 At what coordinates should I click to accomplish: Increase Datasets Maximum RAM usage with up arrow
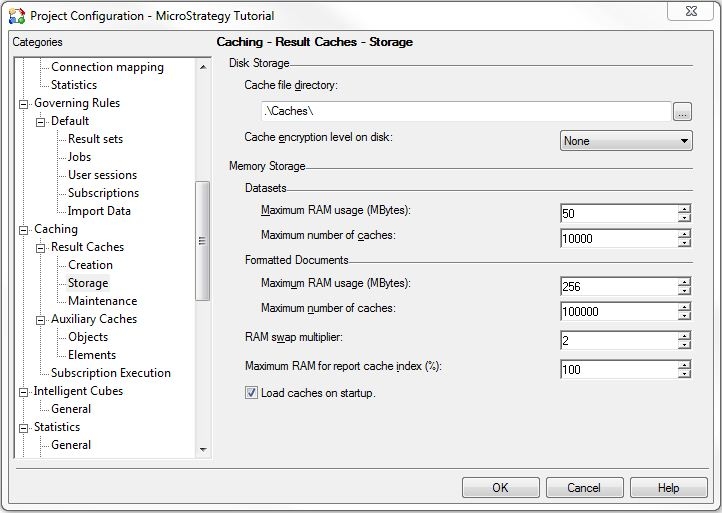click(x=684, y=209)
